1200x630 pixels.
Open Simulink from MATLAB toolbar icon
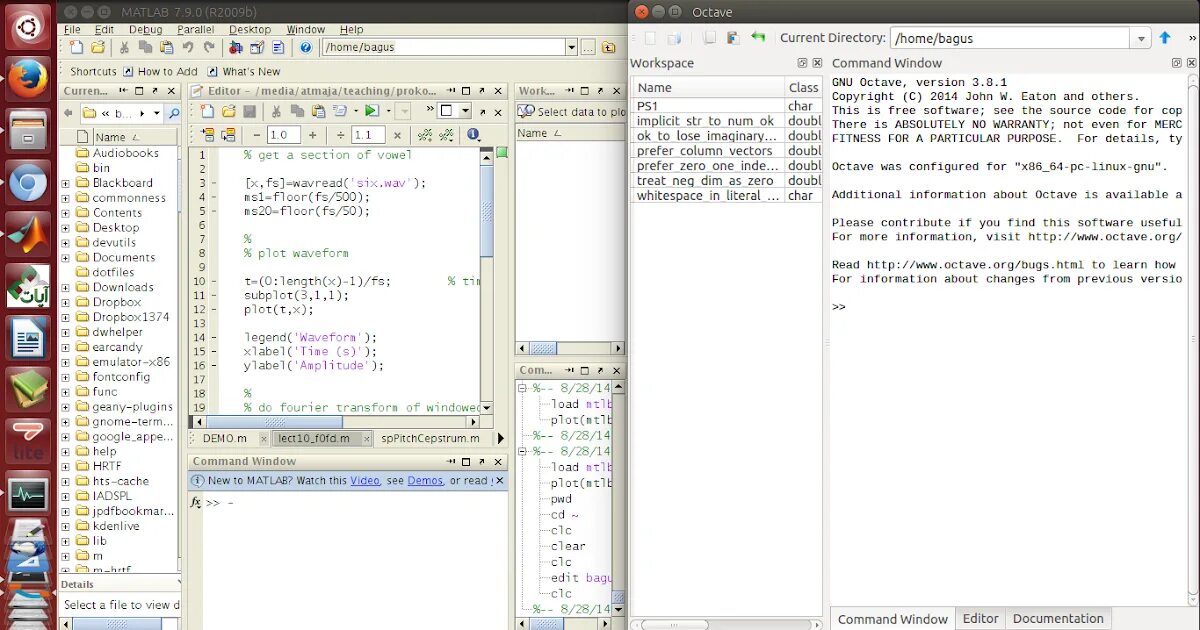[236, 47]
